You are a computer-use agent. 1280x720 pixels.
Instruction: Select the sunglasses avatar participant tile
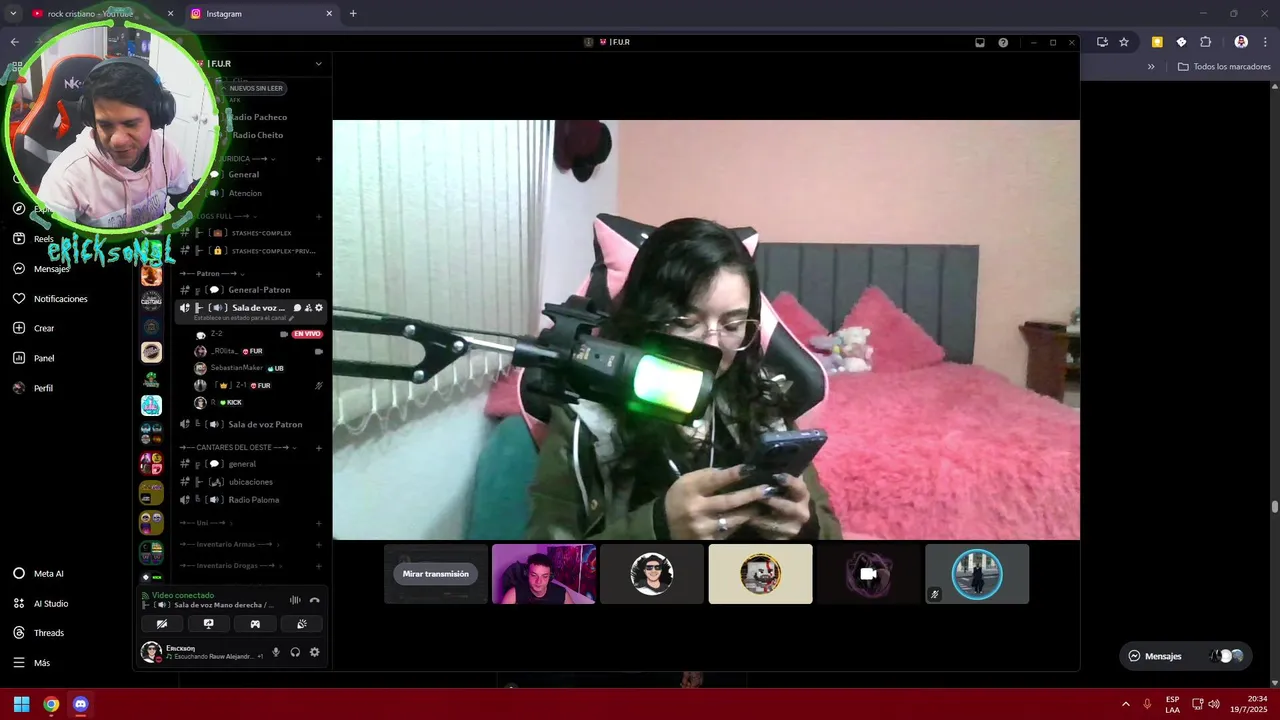(x=652, y=574)
